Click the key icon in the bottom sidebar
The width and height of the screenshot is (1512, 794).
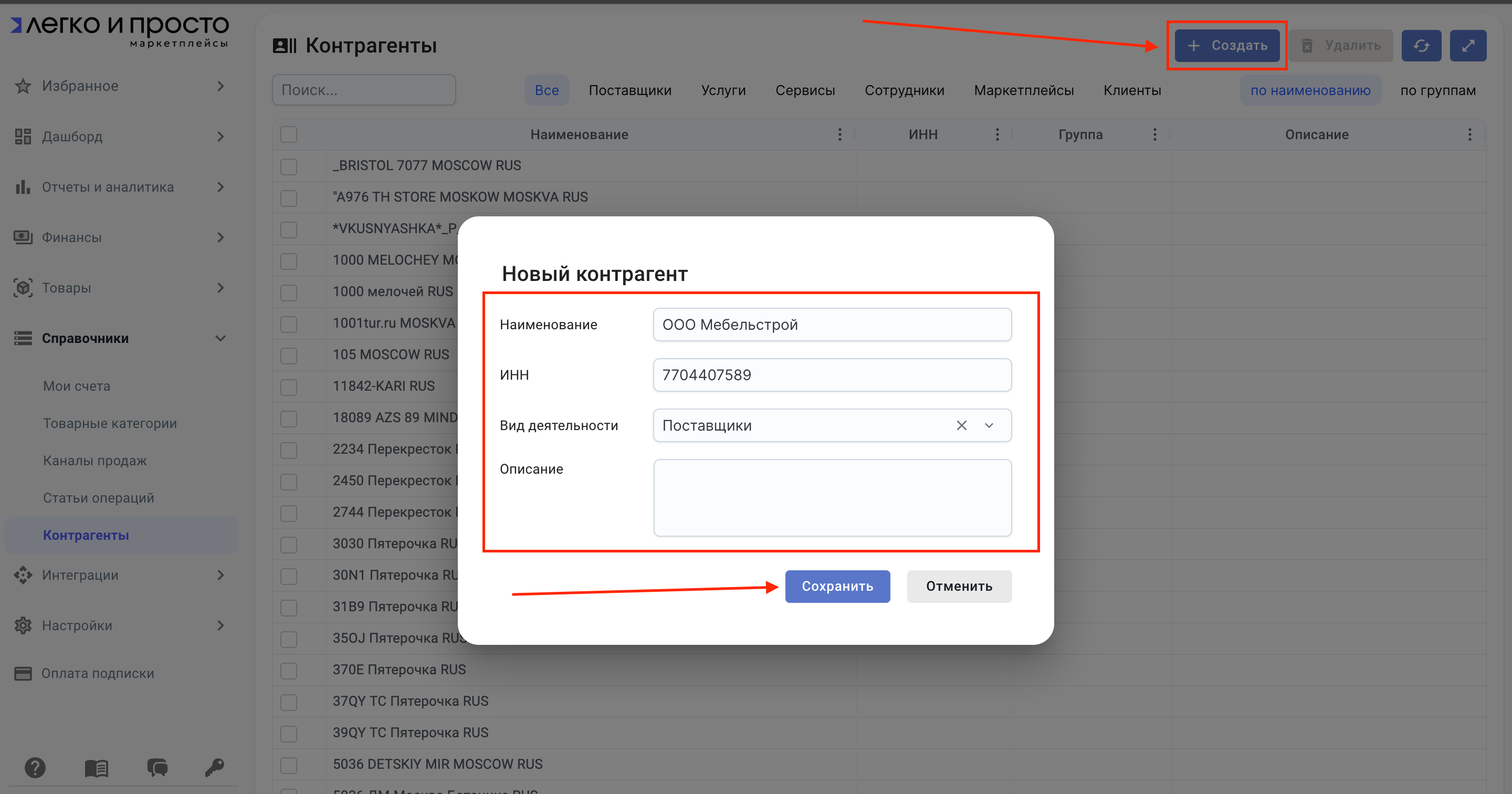[214, 767]
